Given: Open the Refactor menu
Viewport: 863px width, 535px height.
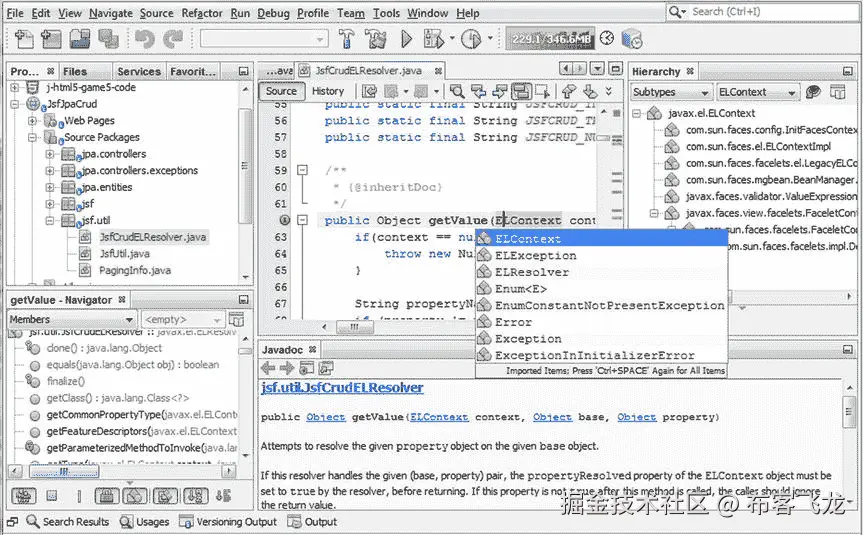Looking at the screenshot, I should click(202, 13).
